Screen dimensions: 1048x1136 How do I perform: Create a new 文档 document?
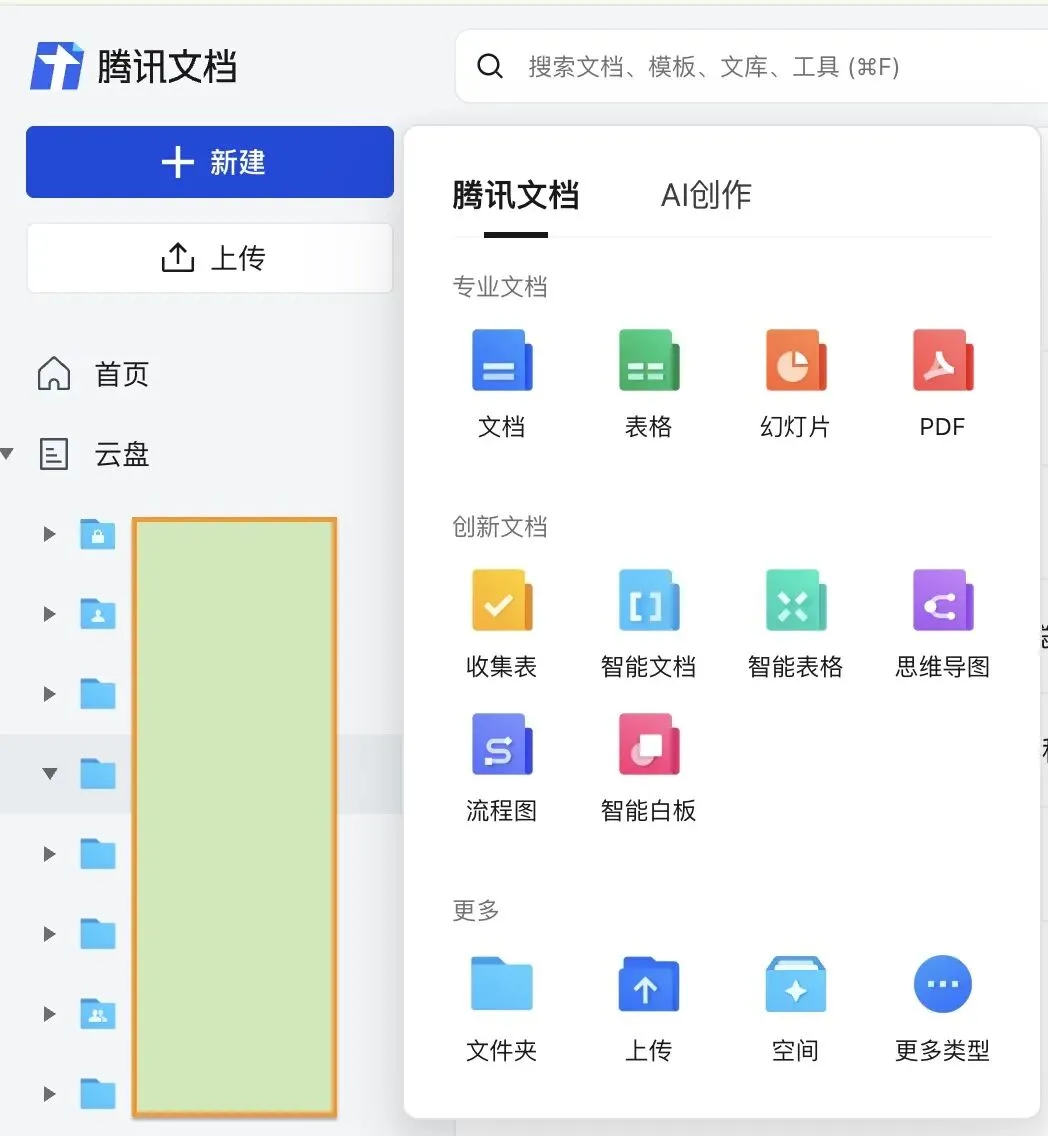click(x=502, y=384)
